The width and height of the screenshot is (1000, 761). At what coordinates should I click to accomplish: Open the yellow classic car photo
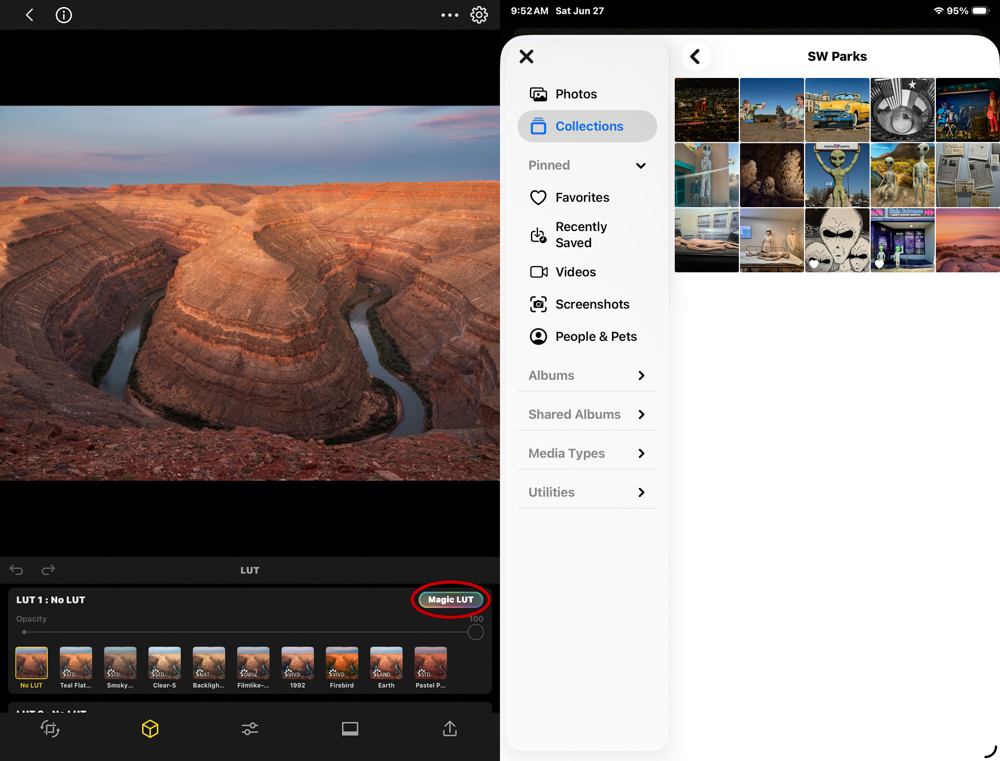pyautogui.click(x=837, y=110)
